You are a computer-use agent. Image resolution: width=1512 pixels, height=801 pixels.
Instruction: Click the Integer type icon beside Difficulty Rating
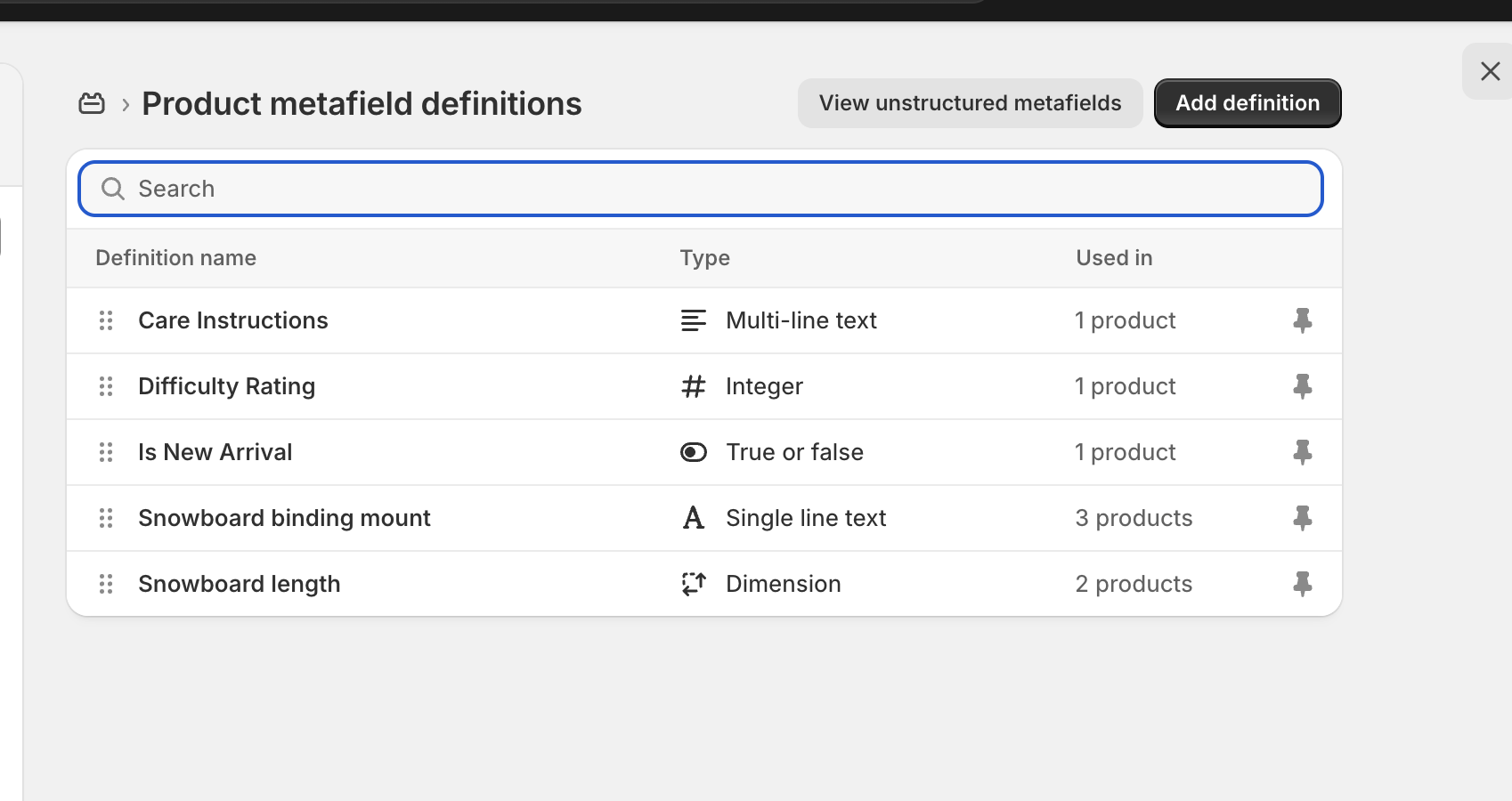(x=694, y=386)
